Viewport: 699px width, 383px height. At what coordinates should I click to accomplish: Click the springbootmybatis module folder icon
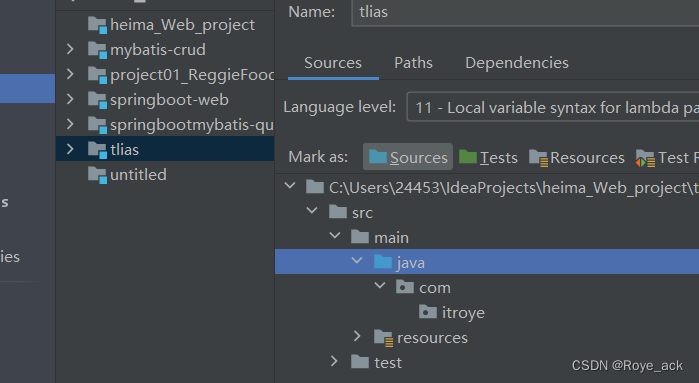click(x=97, y=125)
